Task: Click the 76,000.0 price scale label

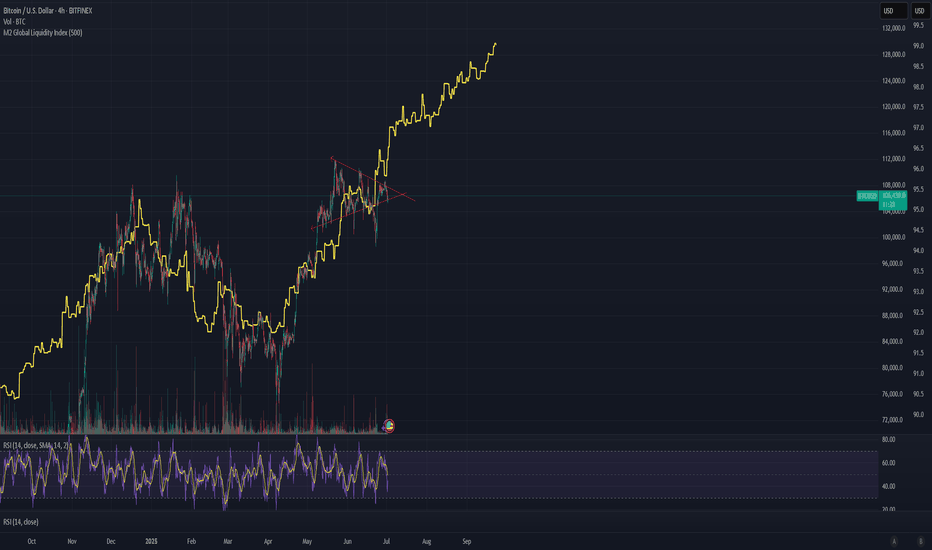Action: [x=893, y=394]
